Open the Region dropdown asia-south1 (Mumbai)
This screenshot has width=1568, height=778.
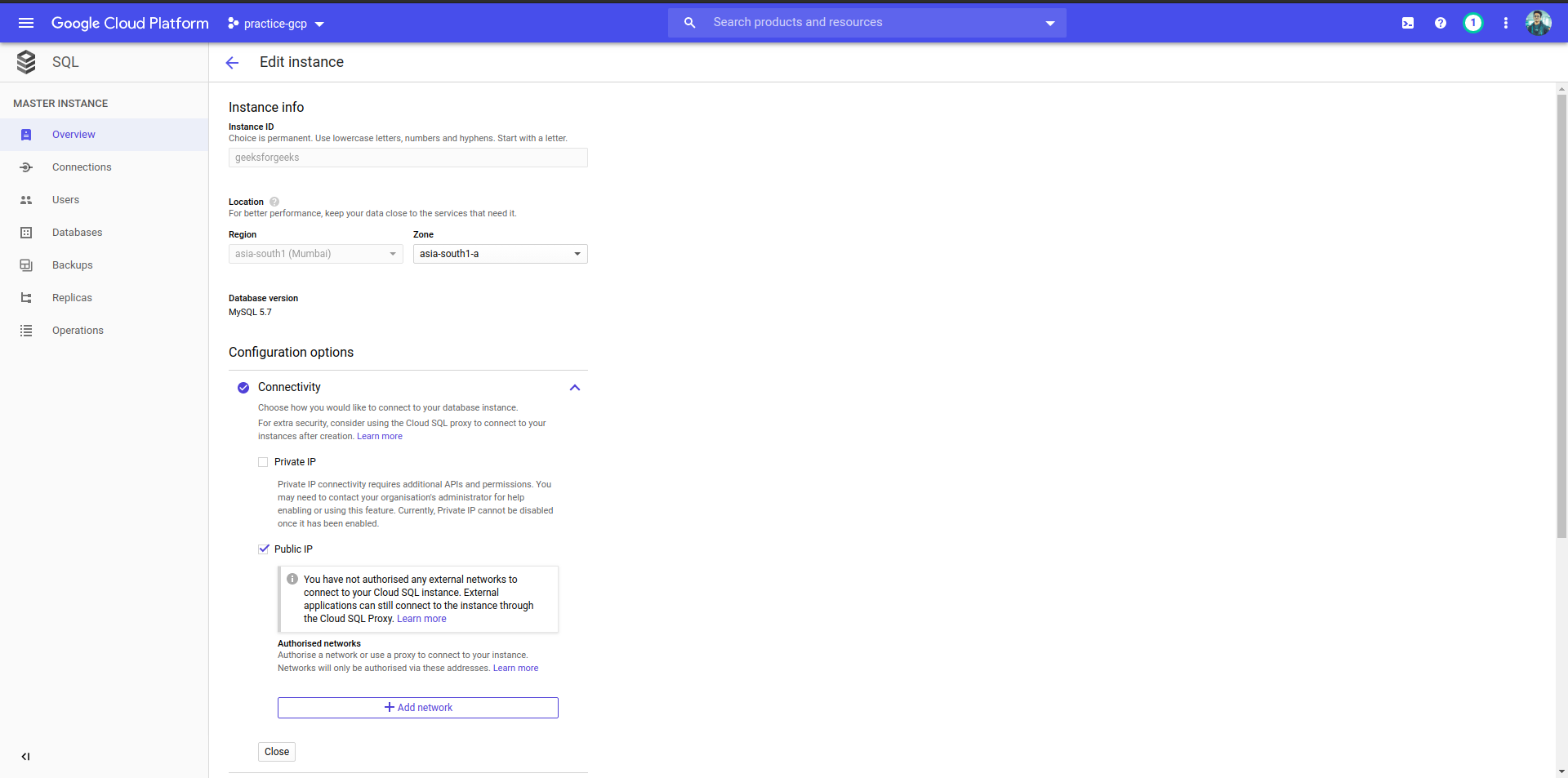click(316, 254)
